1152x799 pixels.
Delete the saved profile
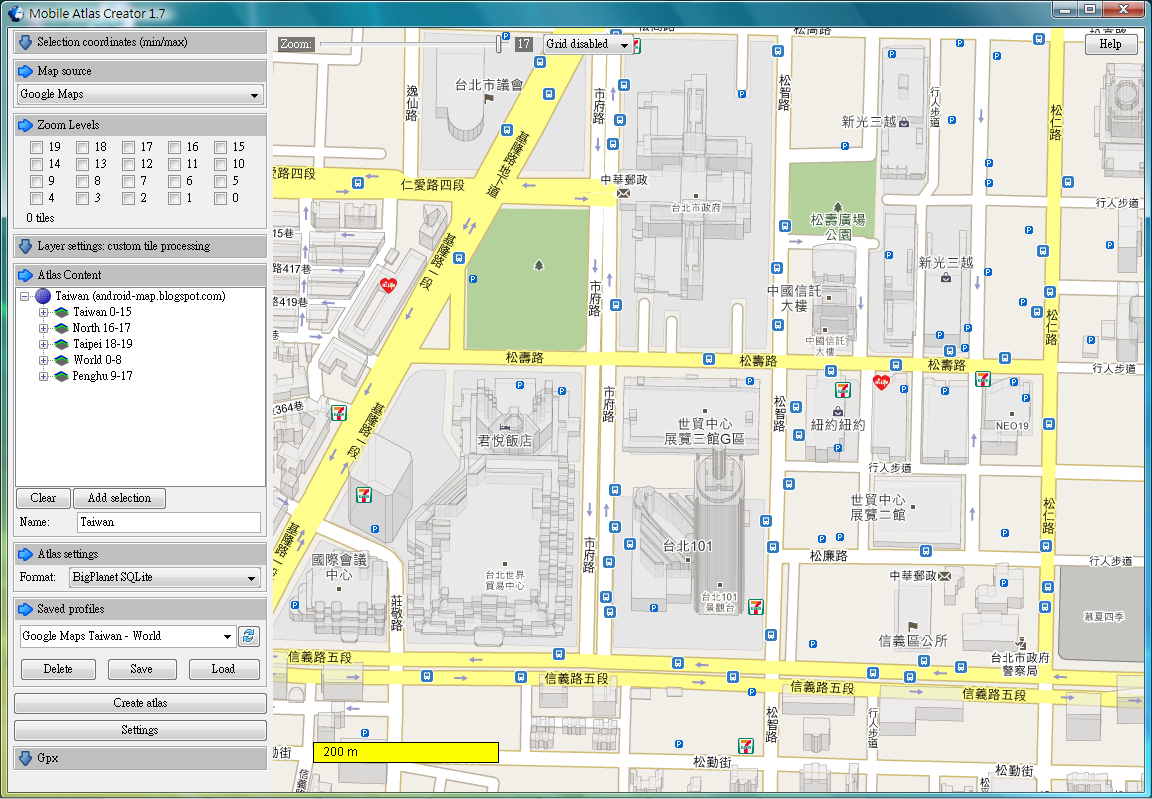(58, 669)
